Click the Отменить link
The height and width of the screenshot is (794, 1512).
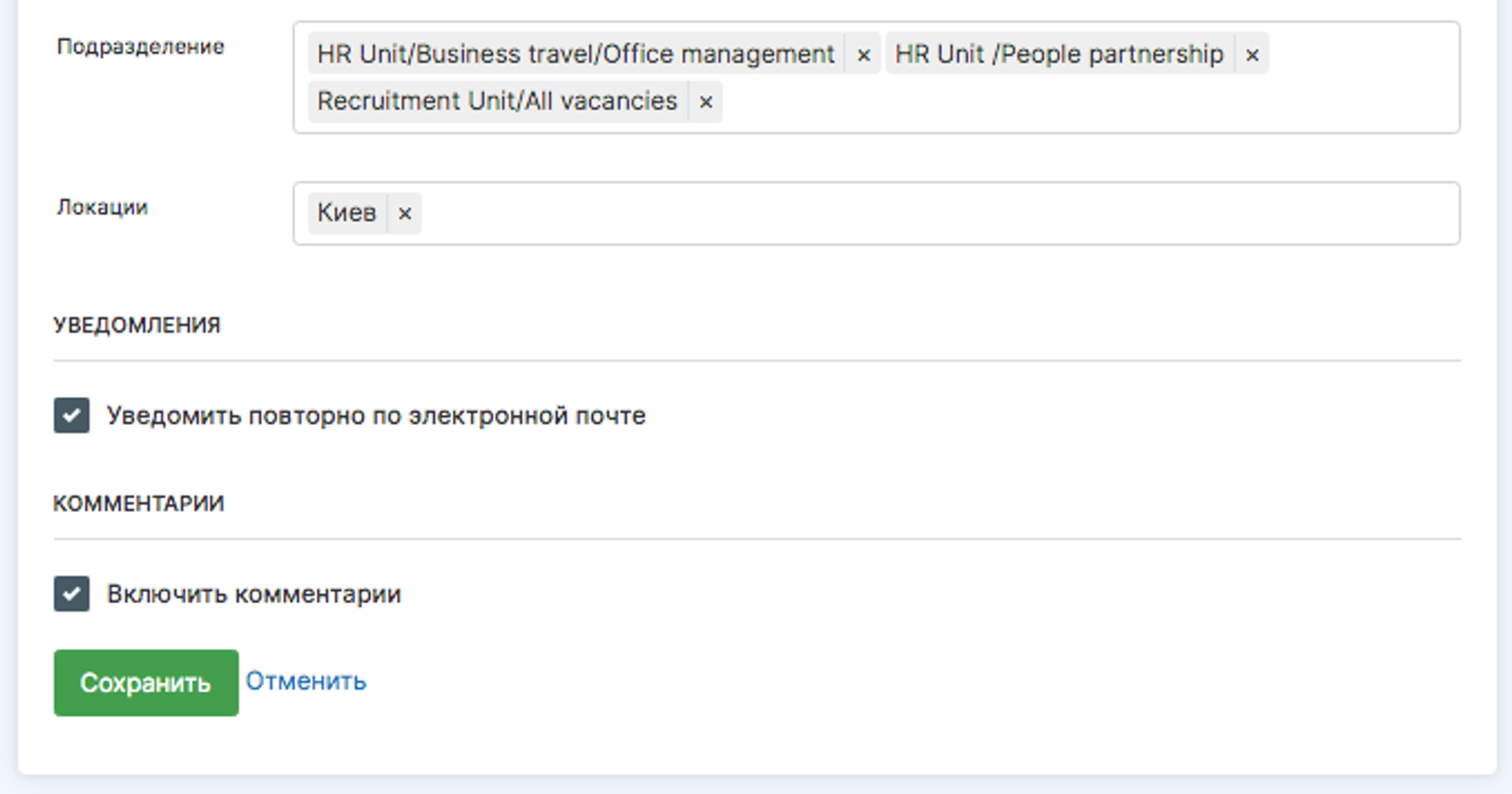(x=306, y=681)
